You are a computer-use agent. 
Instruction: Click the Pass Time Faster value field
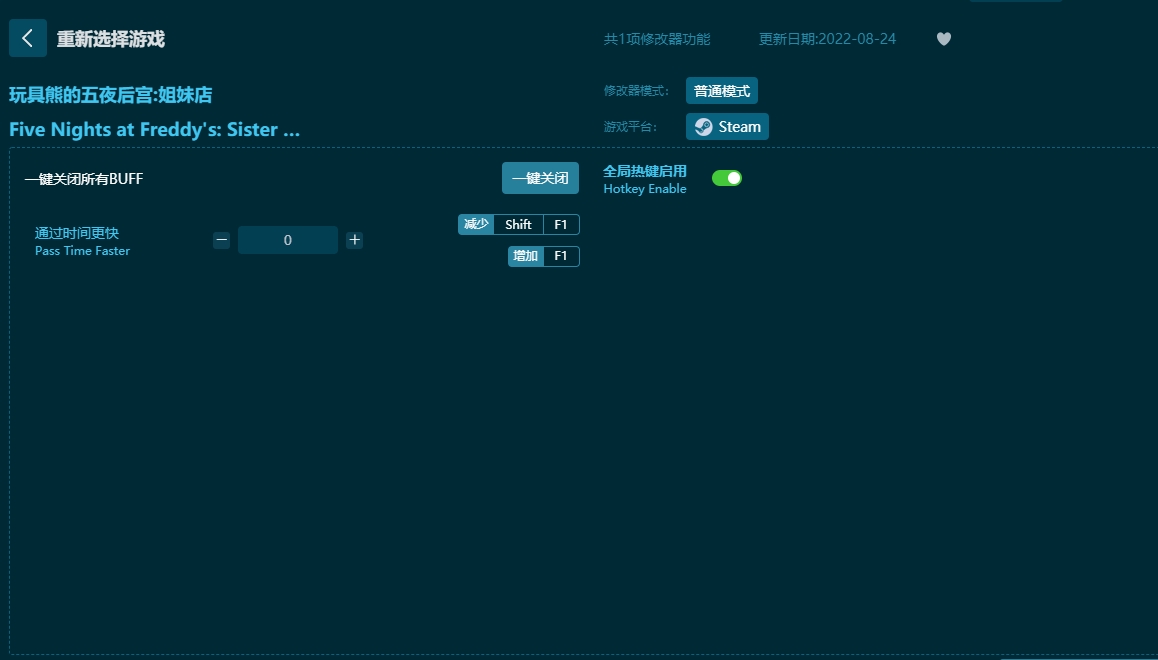(x=288, y=240)
